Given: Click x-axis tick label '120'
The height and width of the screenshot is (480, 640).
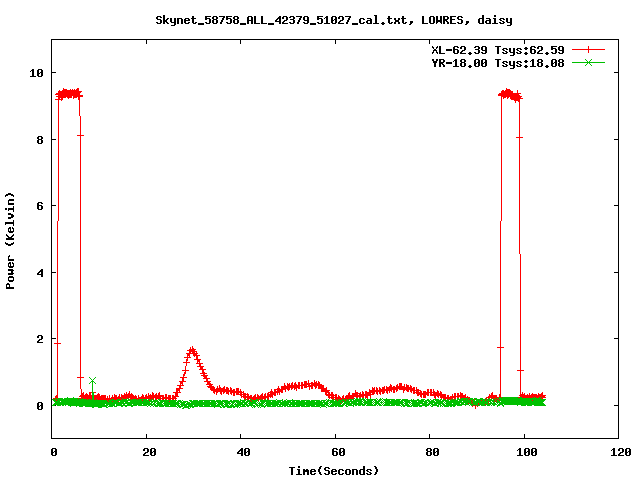Looking at the screenshot, I should pyautogui.click(x=621, y=452).
